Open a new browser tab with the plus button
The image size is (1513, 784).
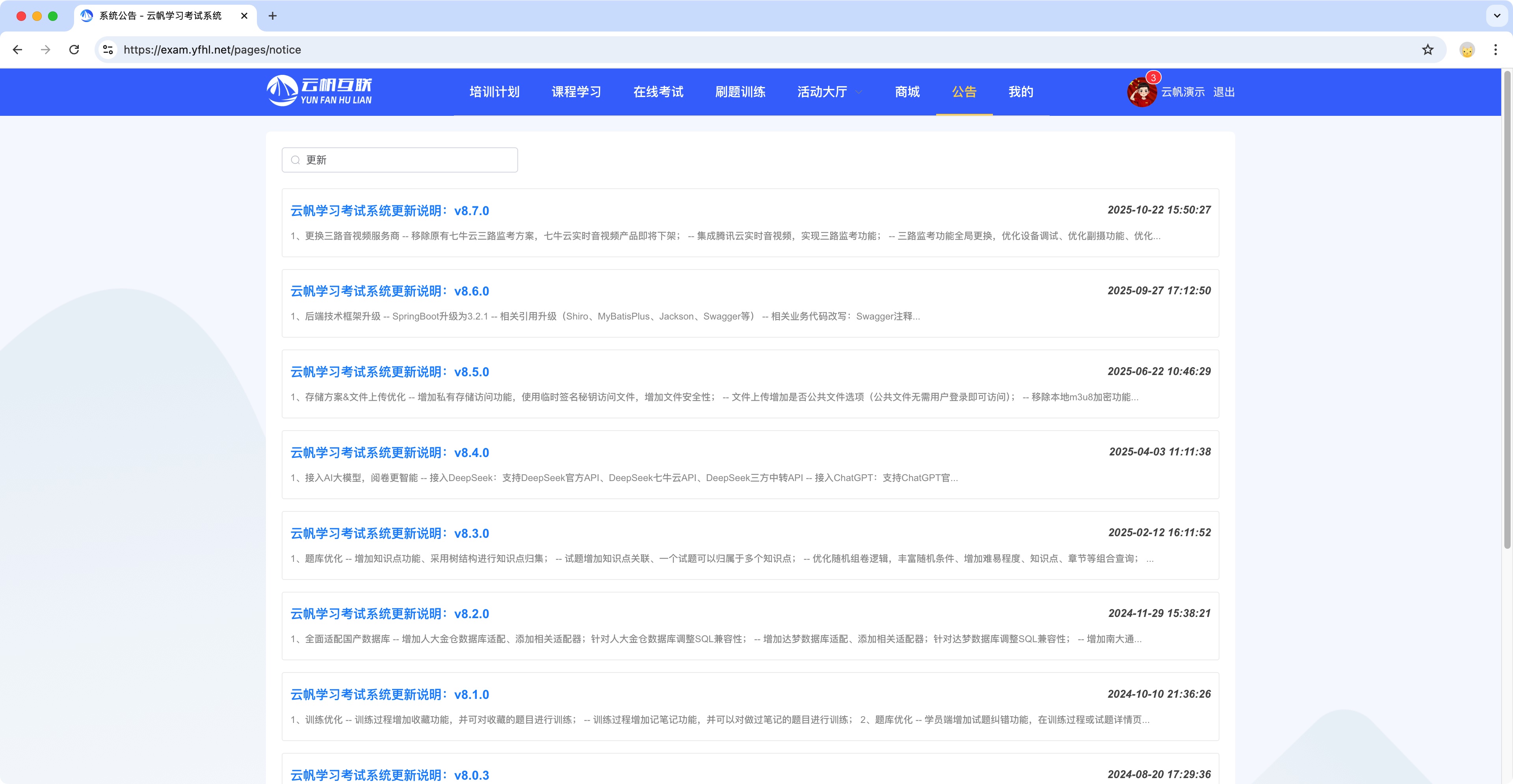click(273, 16)
